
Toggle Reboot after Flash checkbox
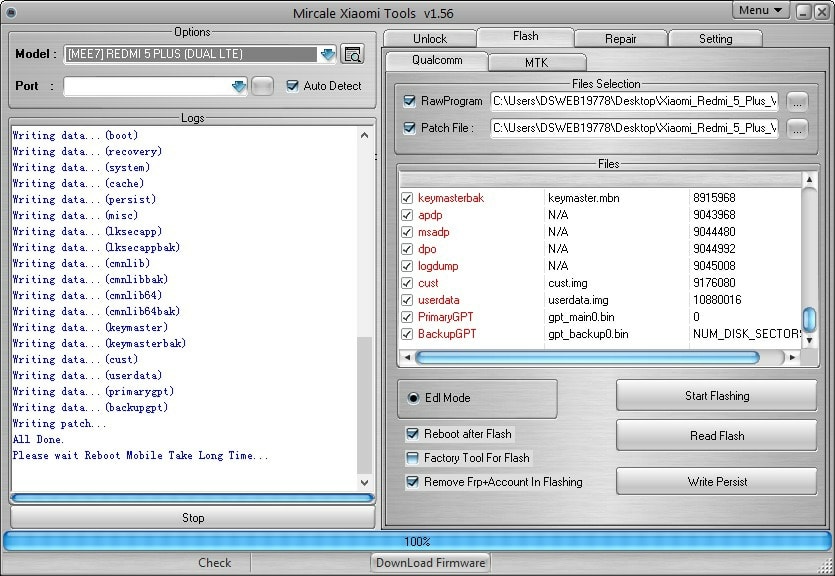412,434
